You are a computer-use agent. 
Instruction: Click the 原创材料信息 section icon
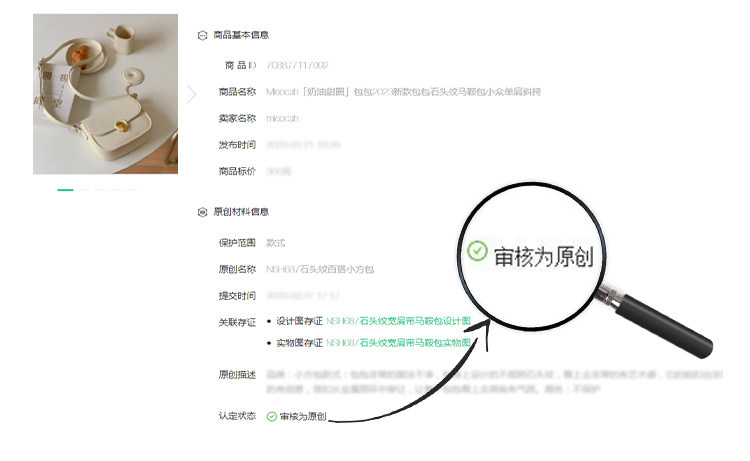(x=202, y=212)
